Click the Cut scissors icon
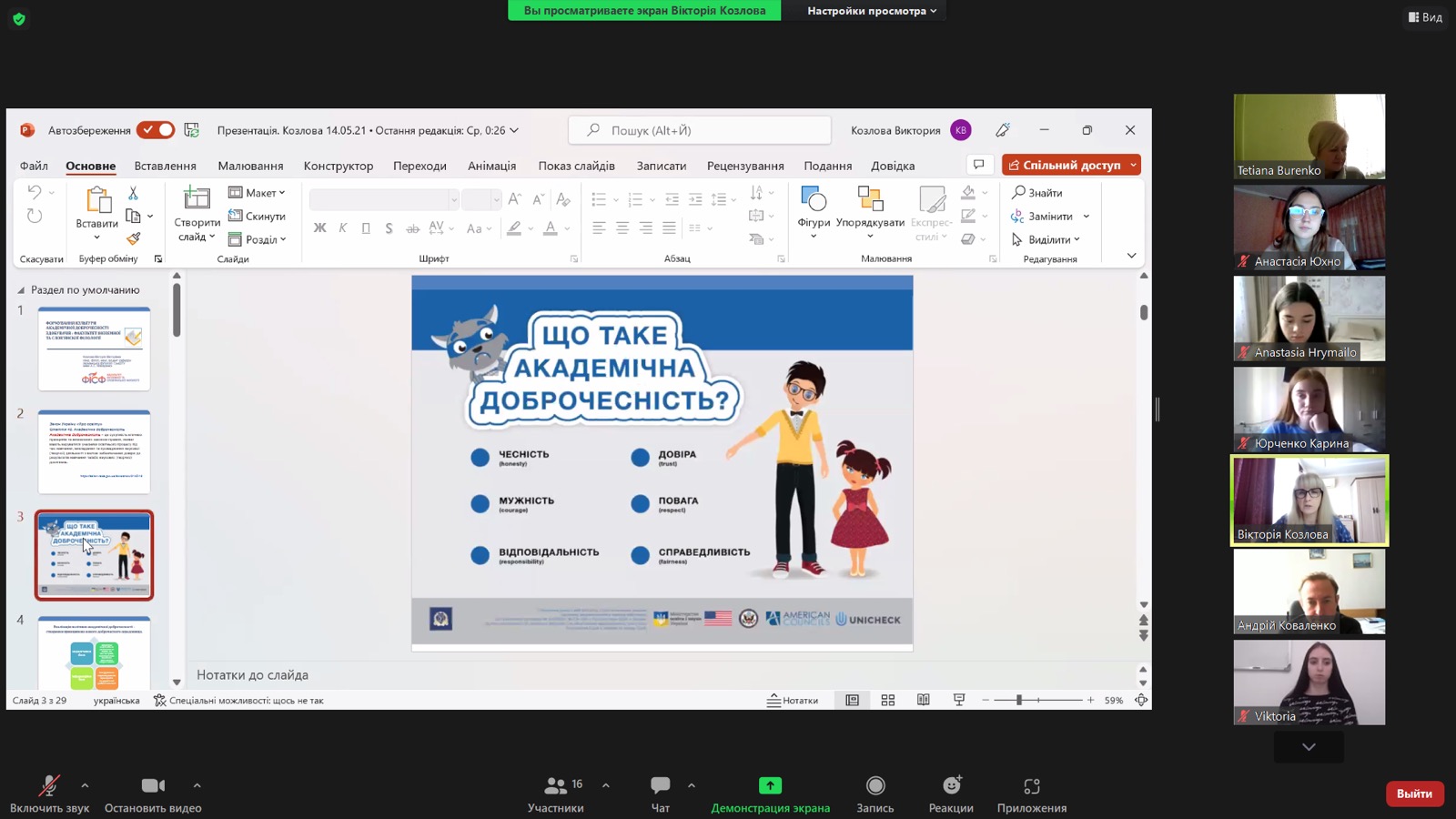 click(x=134, y=193)
